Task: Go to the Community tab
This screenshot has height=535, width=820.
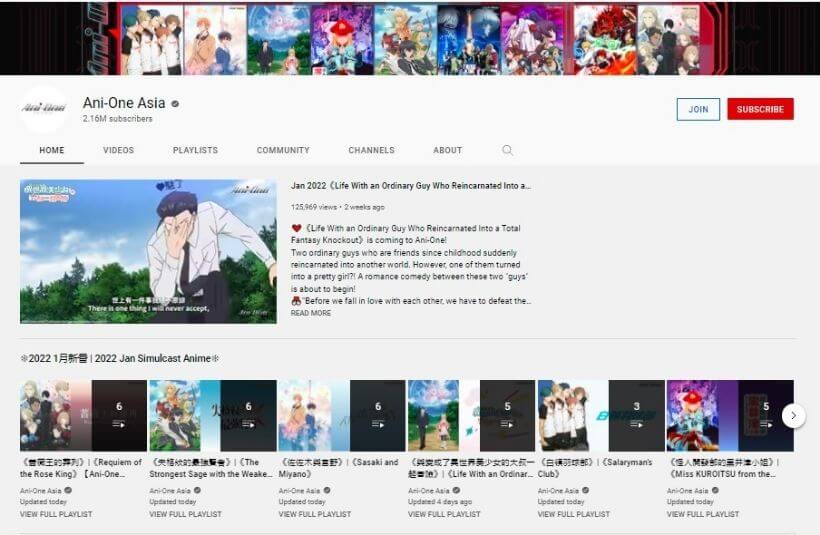Action: click(283, 150)
